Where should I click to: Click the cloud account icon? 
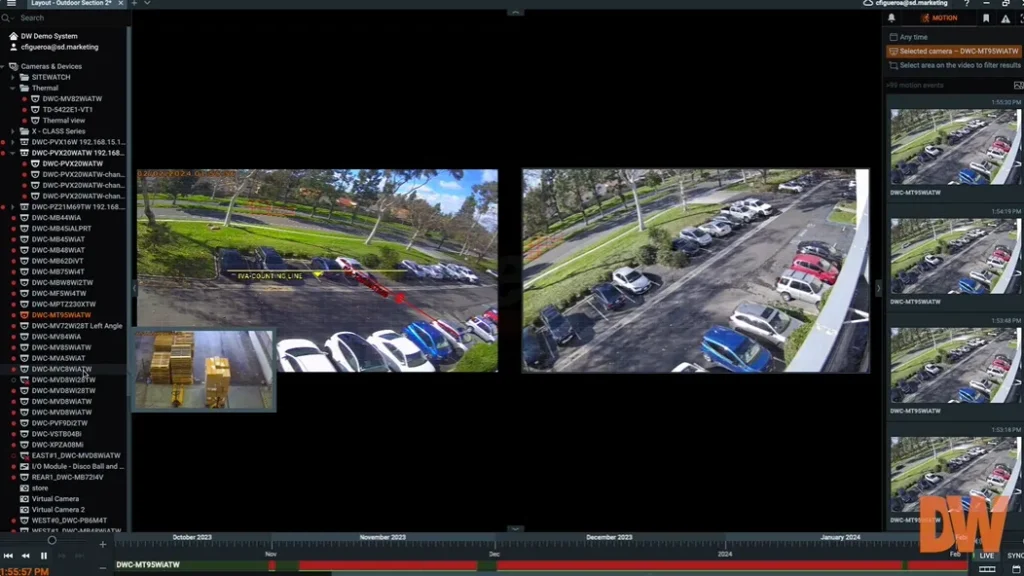(x=868, y=3)
